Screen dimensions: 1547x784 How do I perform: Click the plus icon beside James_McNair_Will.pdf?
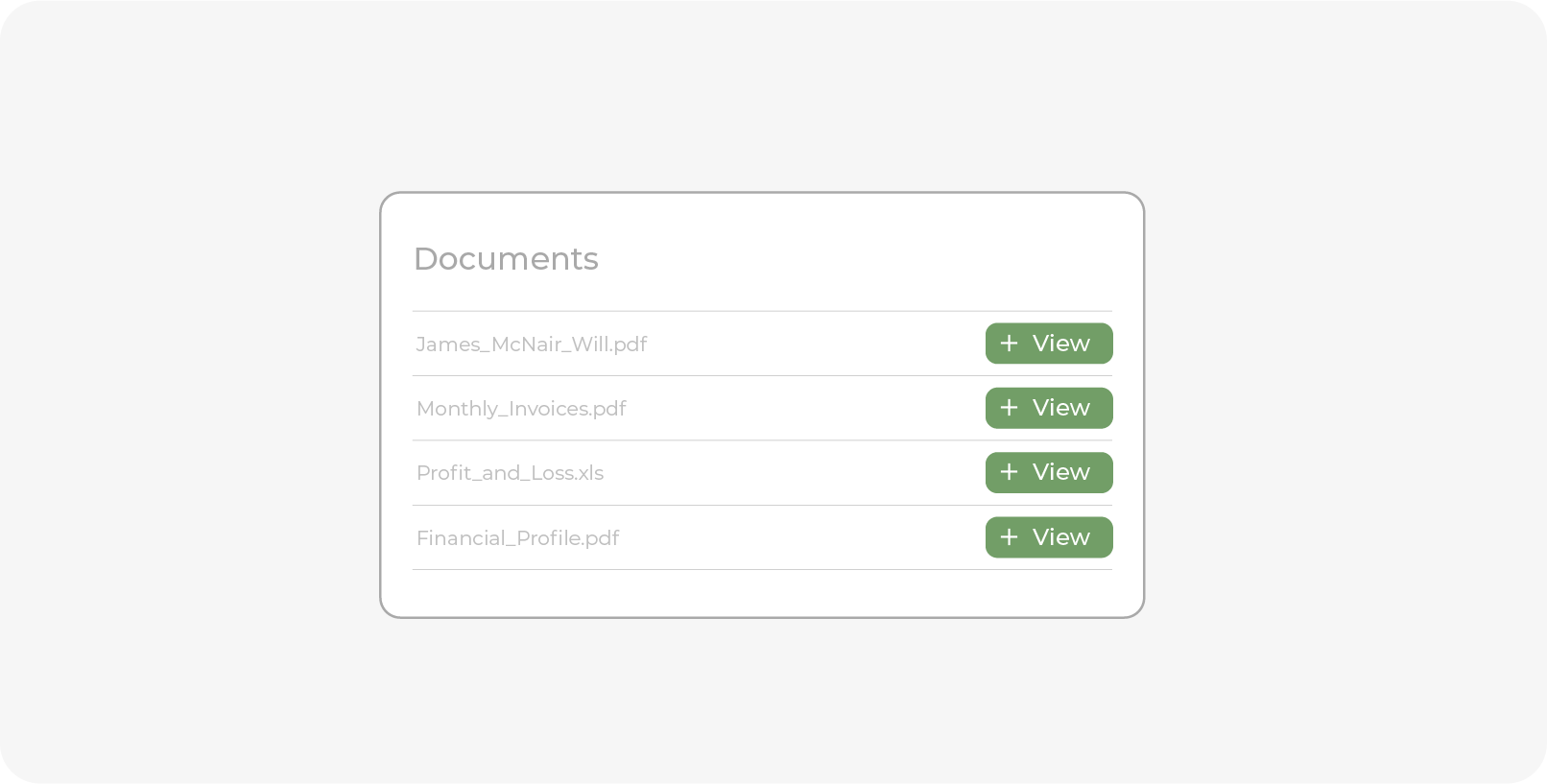pos(1009,344)
